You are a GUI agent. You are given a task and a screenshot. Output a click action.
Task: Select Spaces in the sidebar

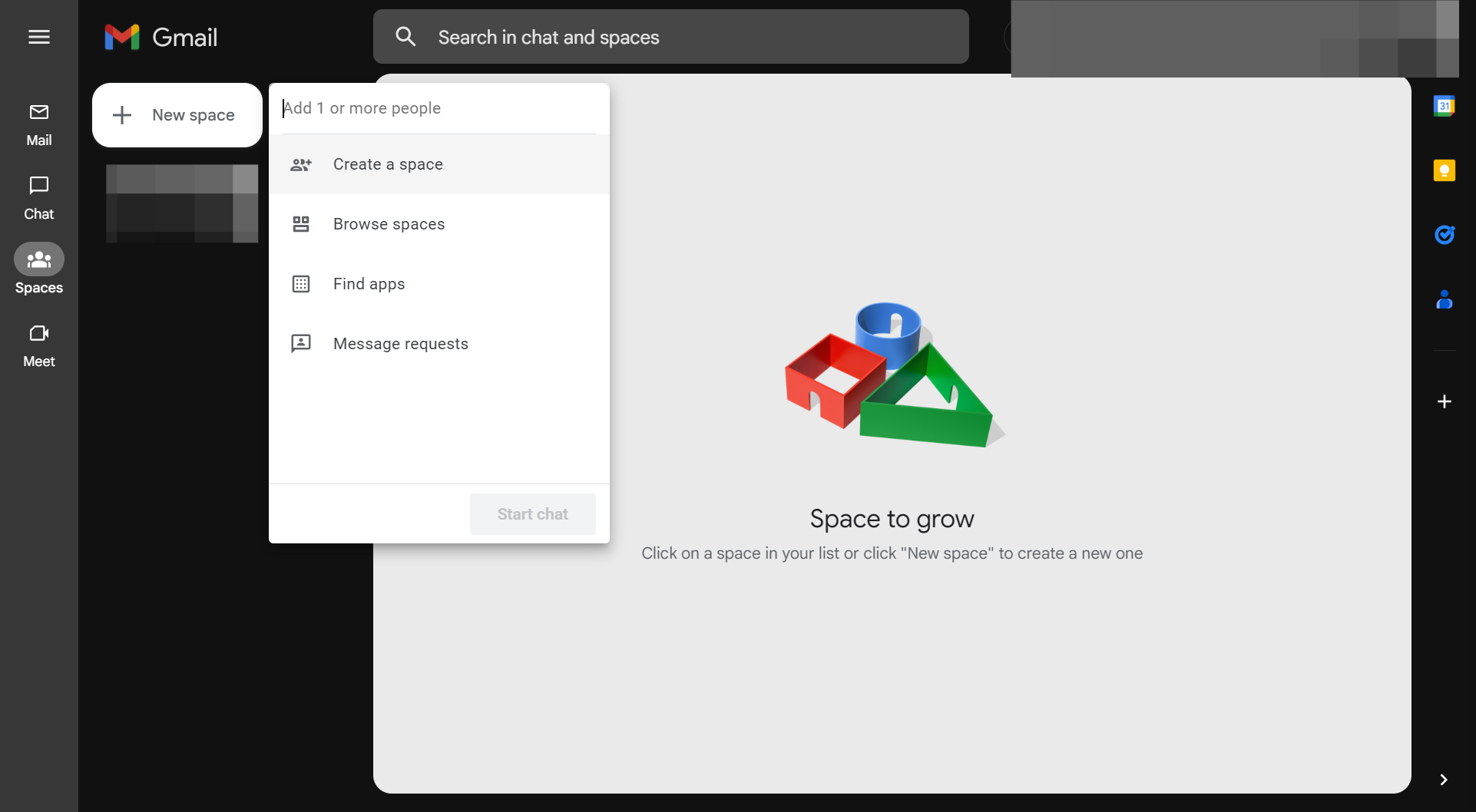(x=39, y=270)
